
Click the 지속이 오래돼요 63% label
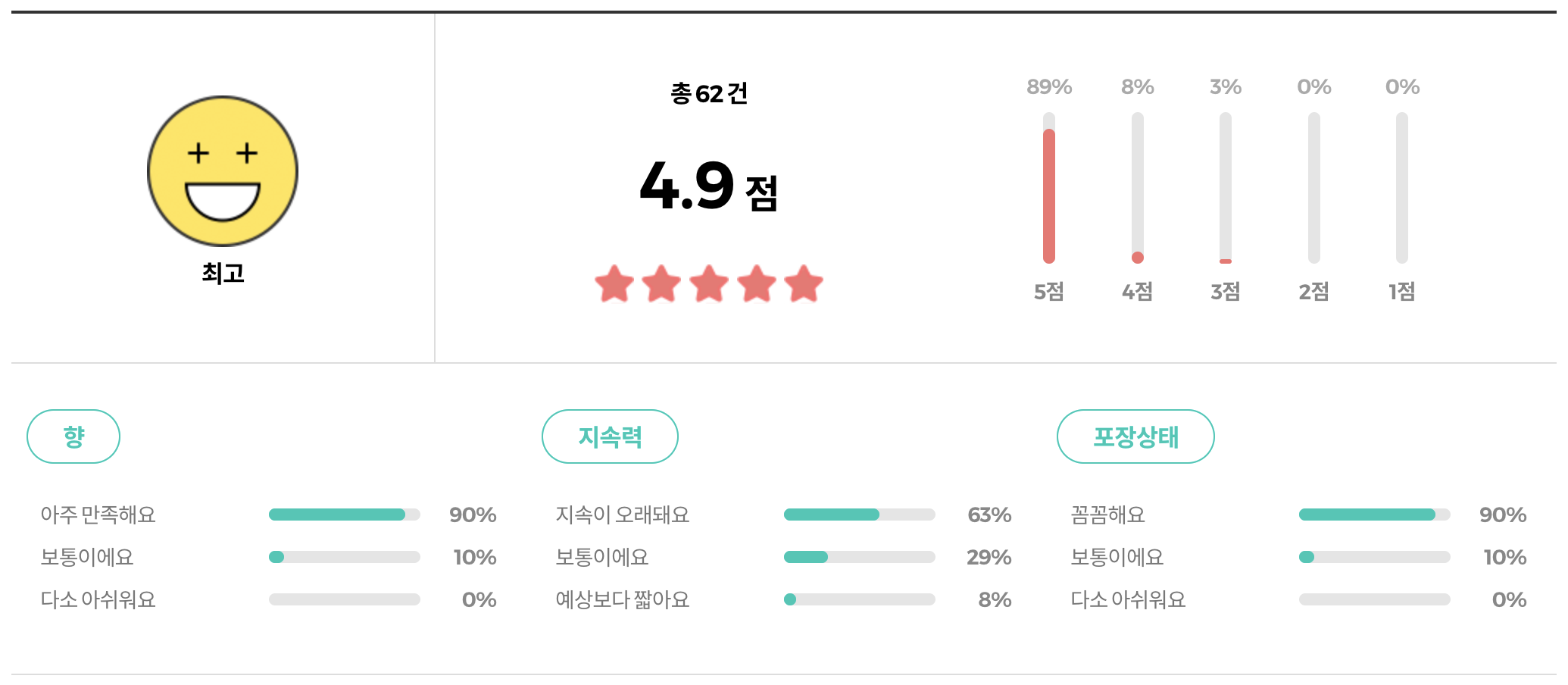621,515
